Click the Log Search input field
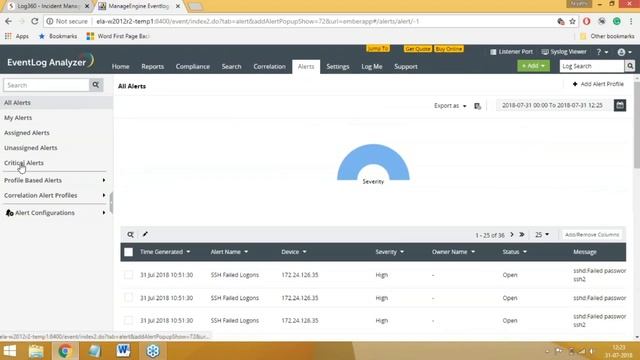This screenshot has width=640, height=360. (x=592, y=66)
